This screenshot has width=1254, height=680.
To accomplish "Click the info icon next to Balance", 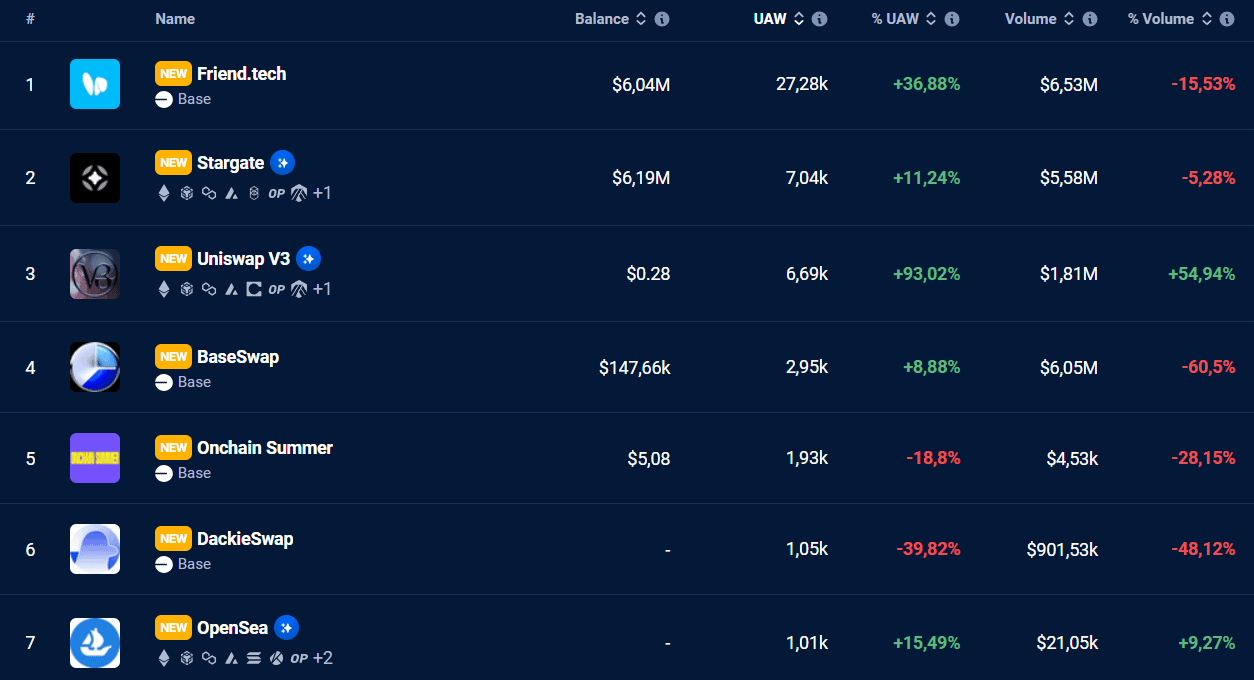I will 662,19.
